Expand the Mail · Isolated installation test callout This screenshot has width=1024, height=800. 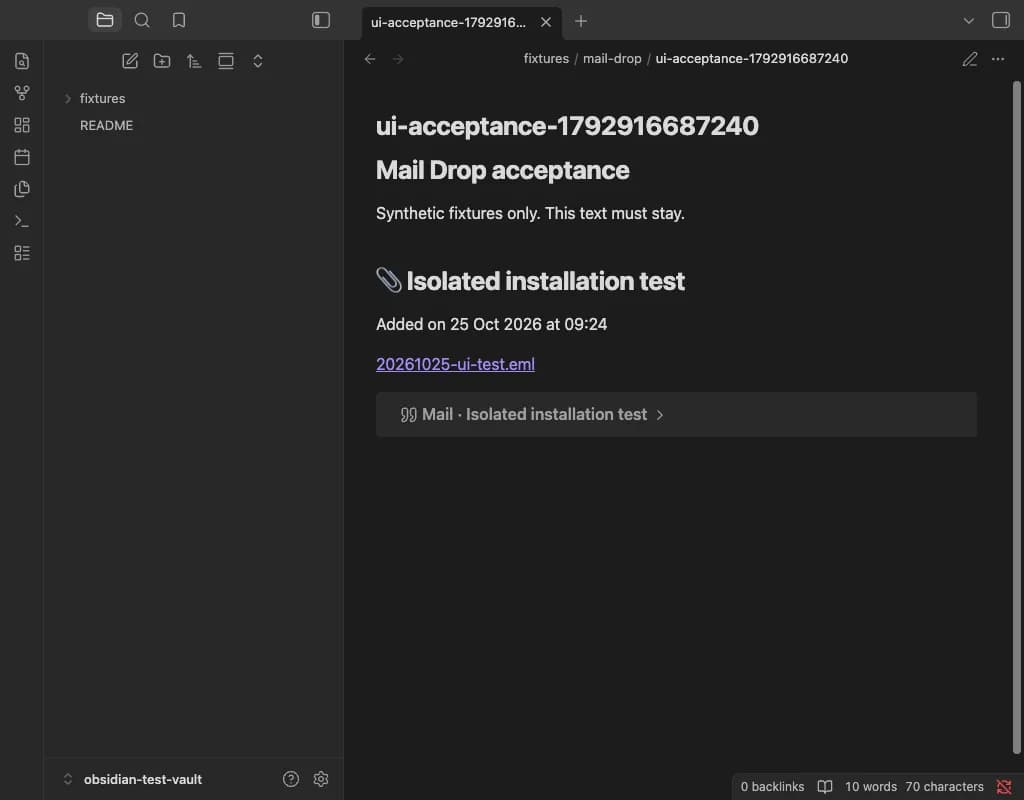676,415
